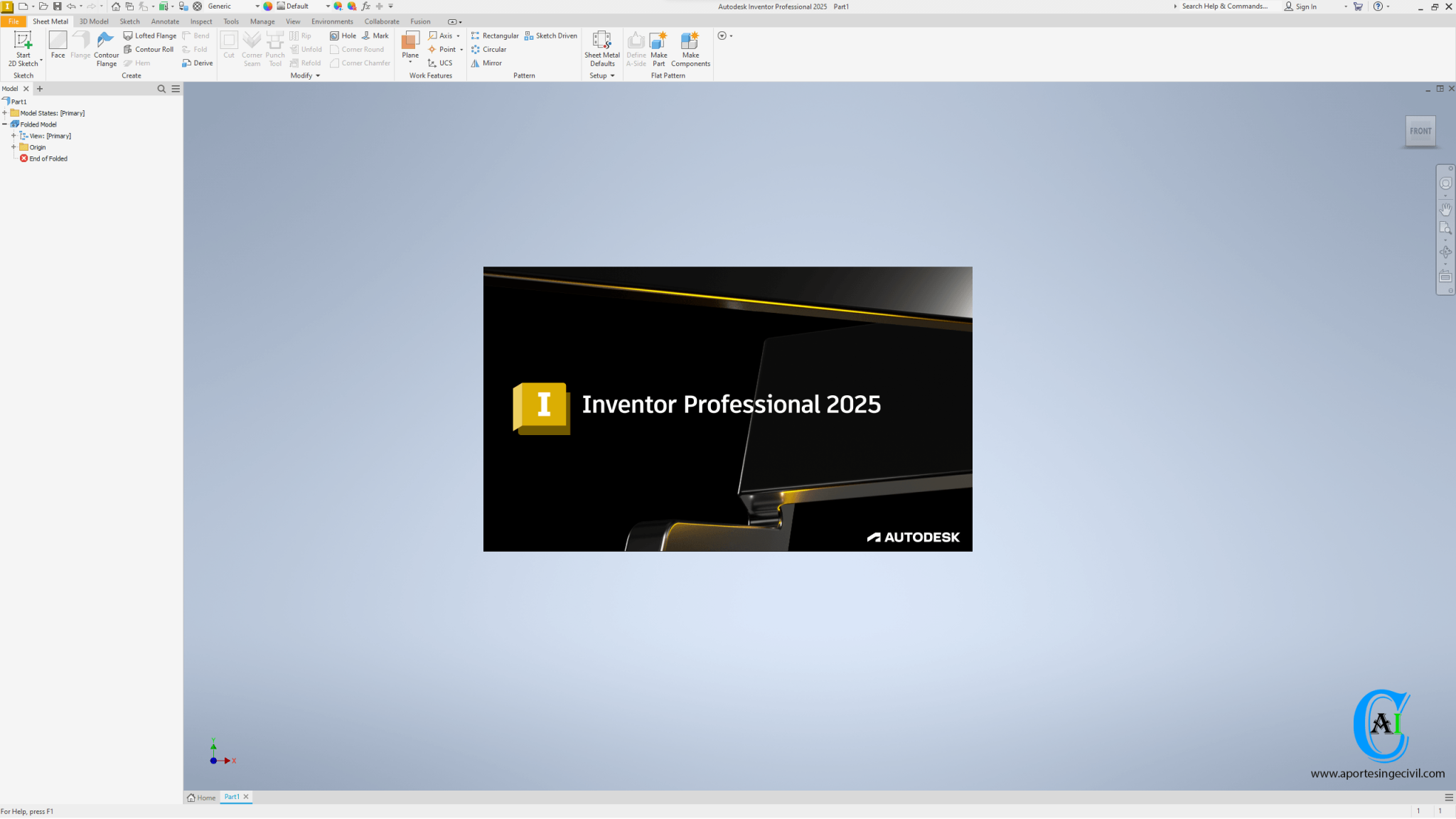Select the Pan tool in navigation bar
Screen dimensions: 1456x819
point(1445,208)
